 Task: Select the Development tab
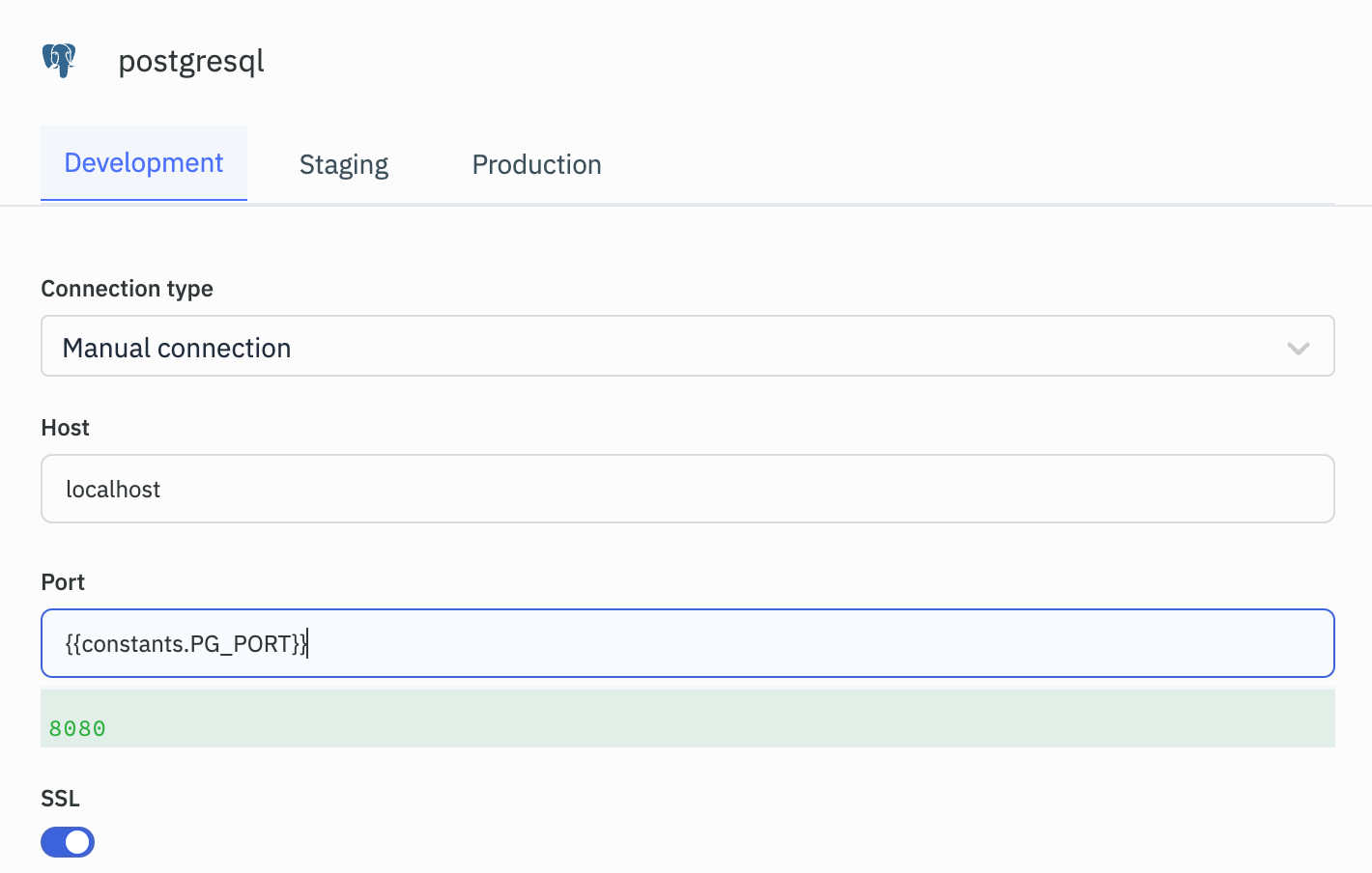point(143,162)
